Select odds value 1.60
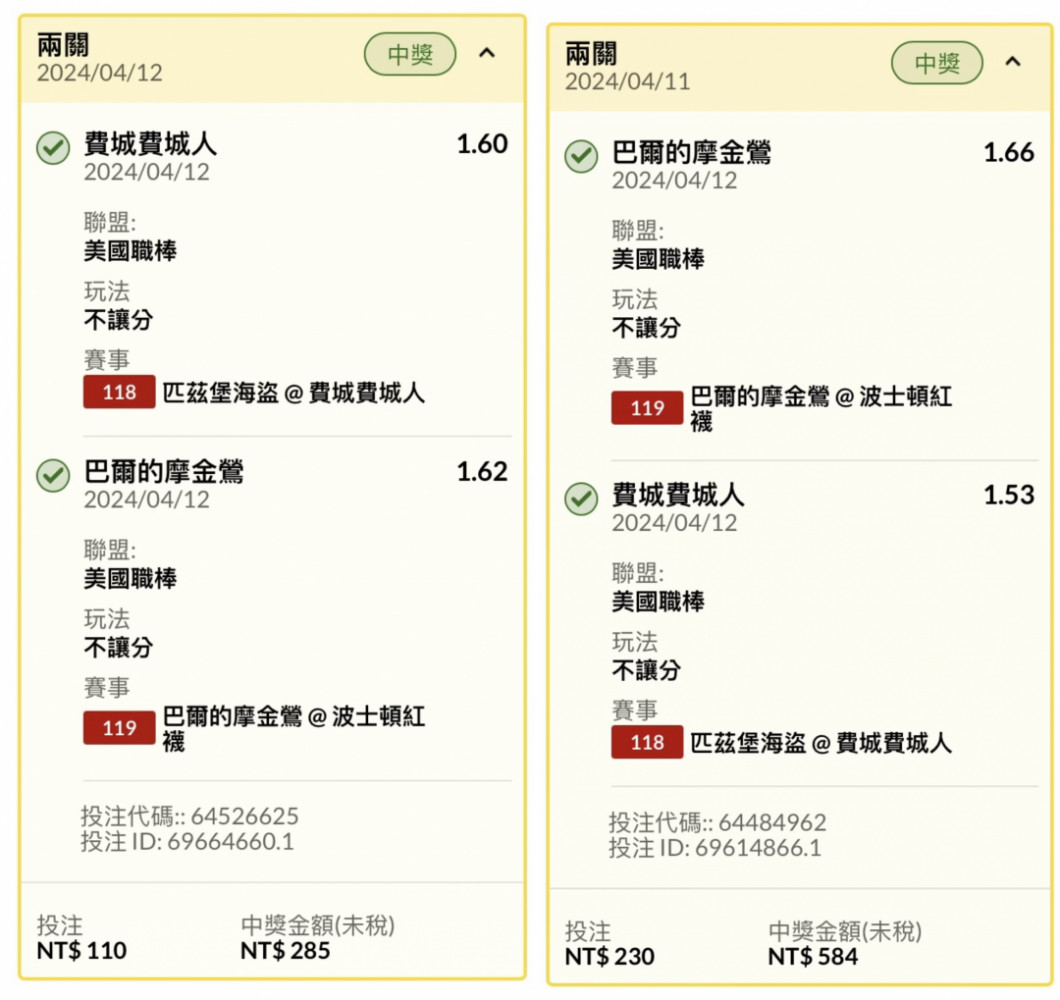Viewport: 1060px width, 1000px height. click(482, 143)
